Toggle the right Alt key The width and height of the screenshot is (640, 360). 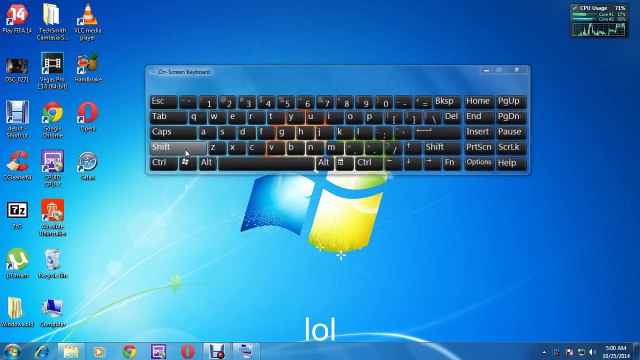324,163
